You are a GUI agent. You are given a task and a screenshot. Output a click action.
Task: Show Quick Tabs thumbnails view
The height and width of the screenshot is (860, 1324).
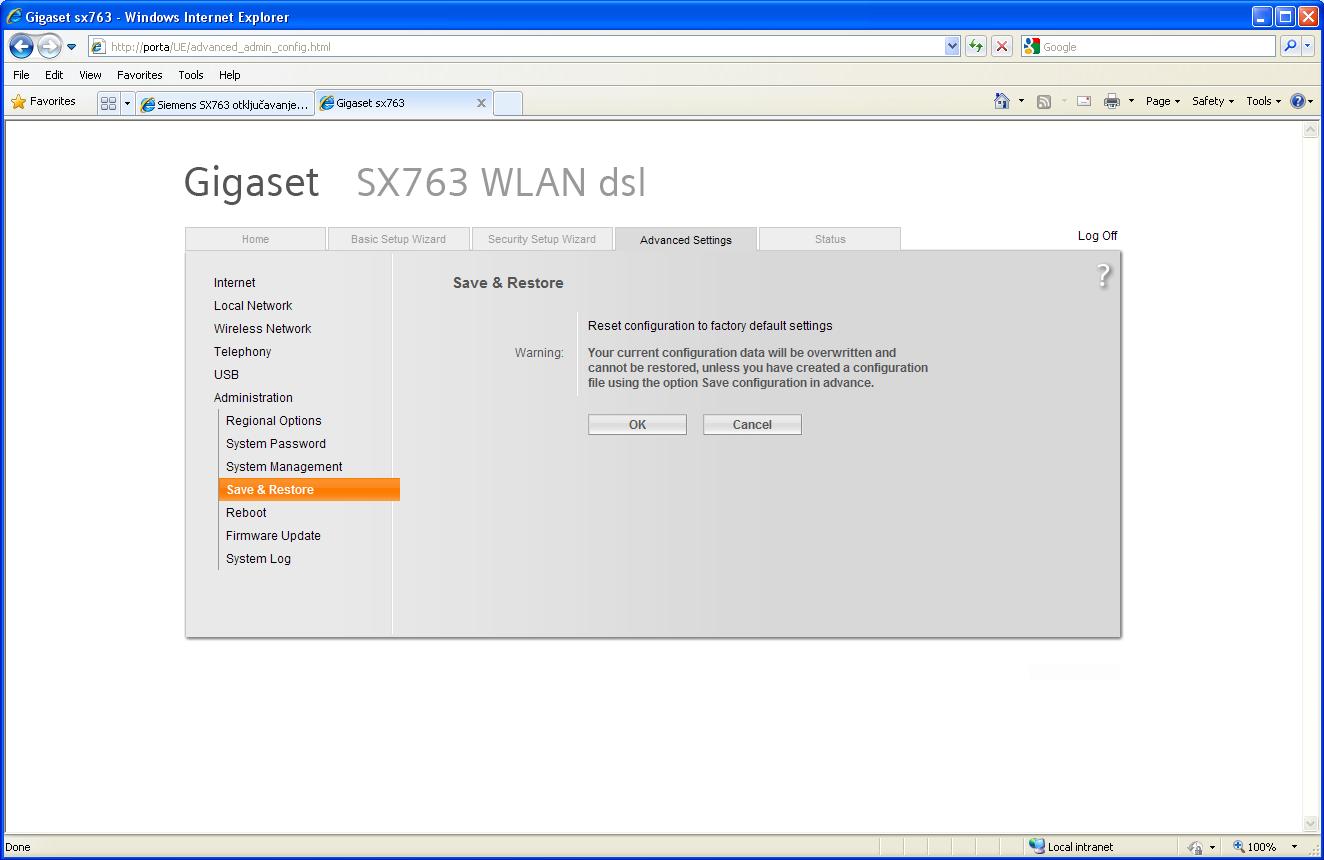click(108, 103)
